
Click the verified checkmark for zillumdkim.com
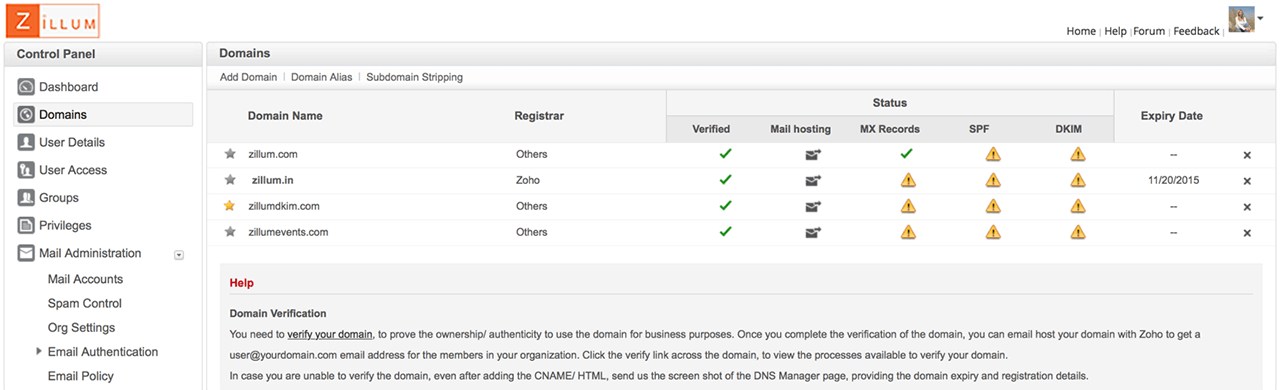726,206
